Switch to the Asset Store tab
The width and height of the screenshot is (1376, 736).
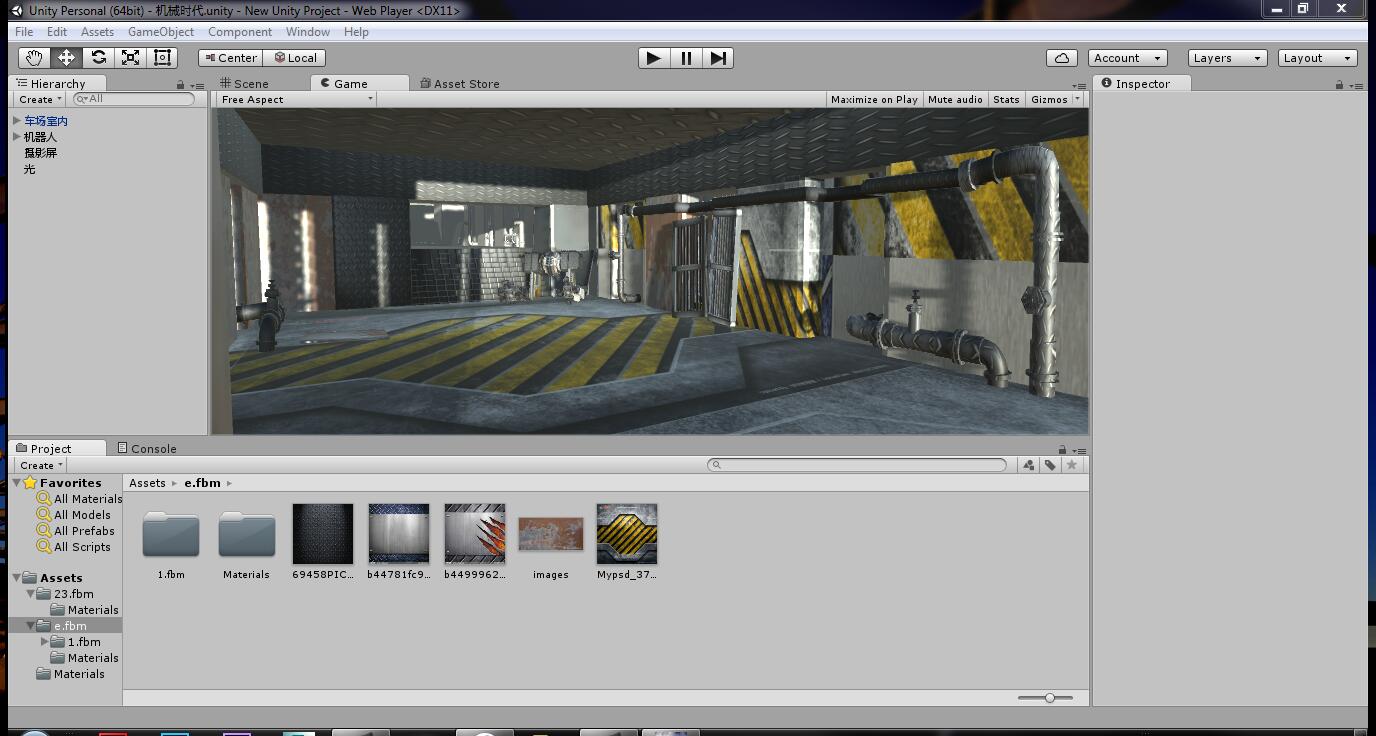460,84
